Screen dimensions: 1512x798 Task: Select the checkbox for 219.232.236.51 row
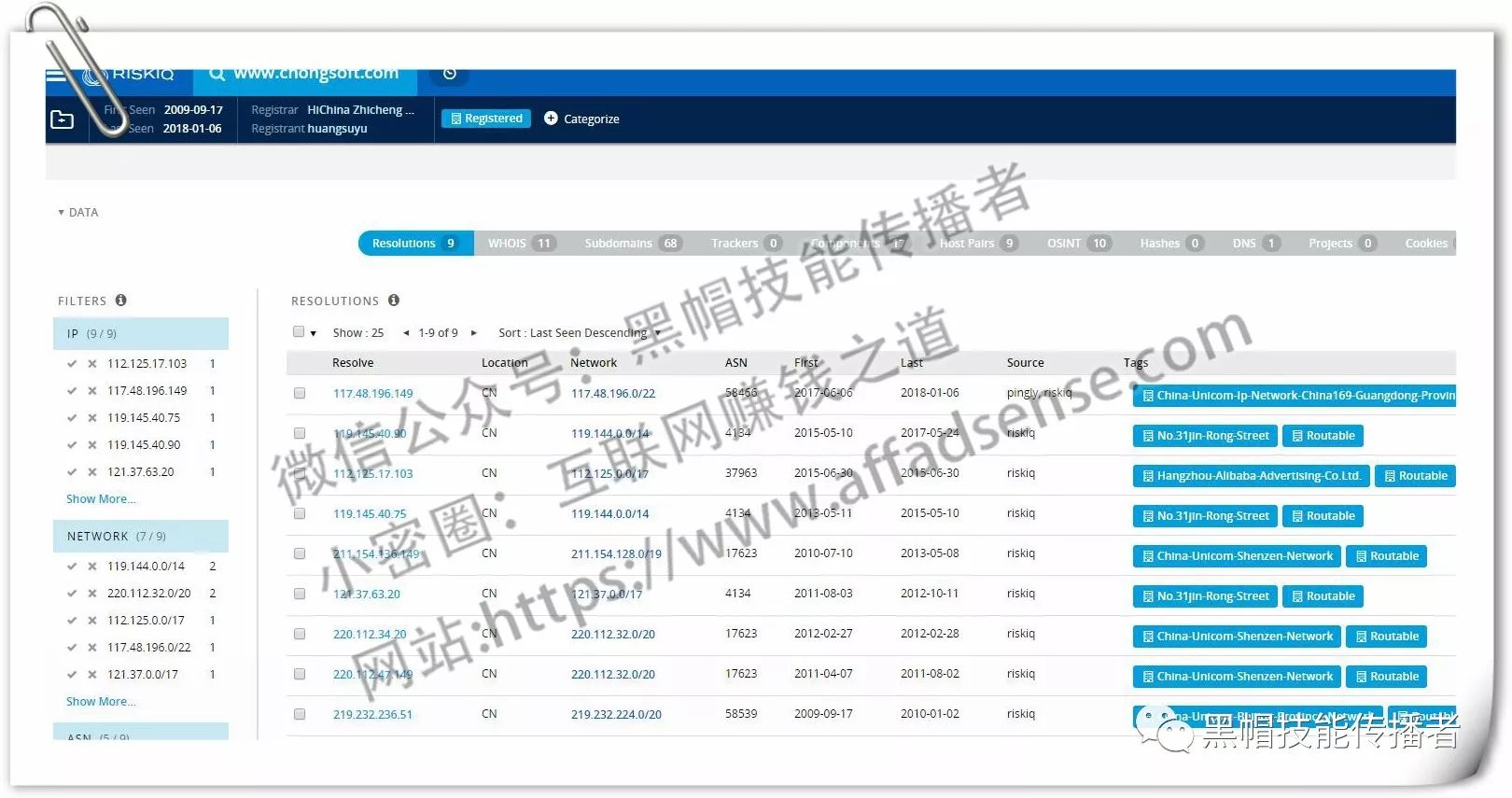(x=300, y=715)
